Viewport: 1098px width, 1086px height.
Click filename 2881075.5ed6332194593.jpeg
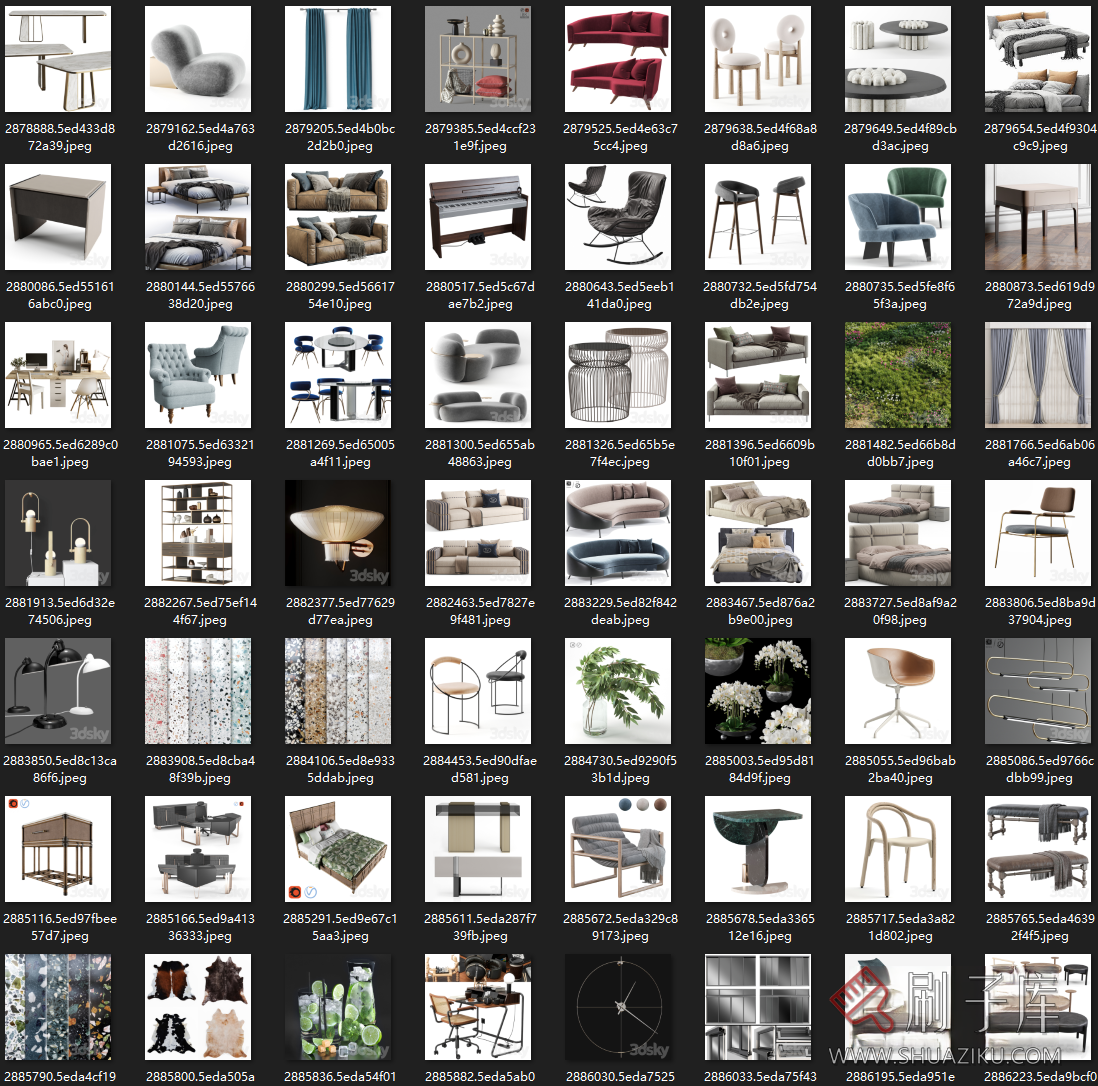[x=198, y=453]
